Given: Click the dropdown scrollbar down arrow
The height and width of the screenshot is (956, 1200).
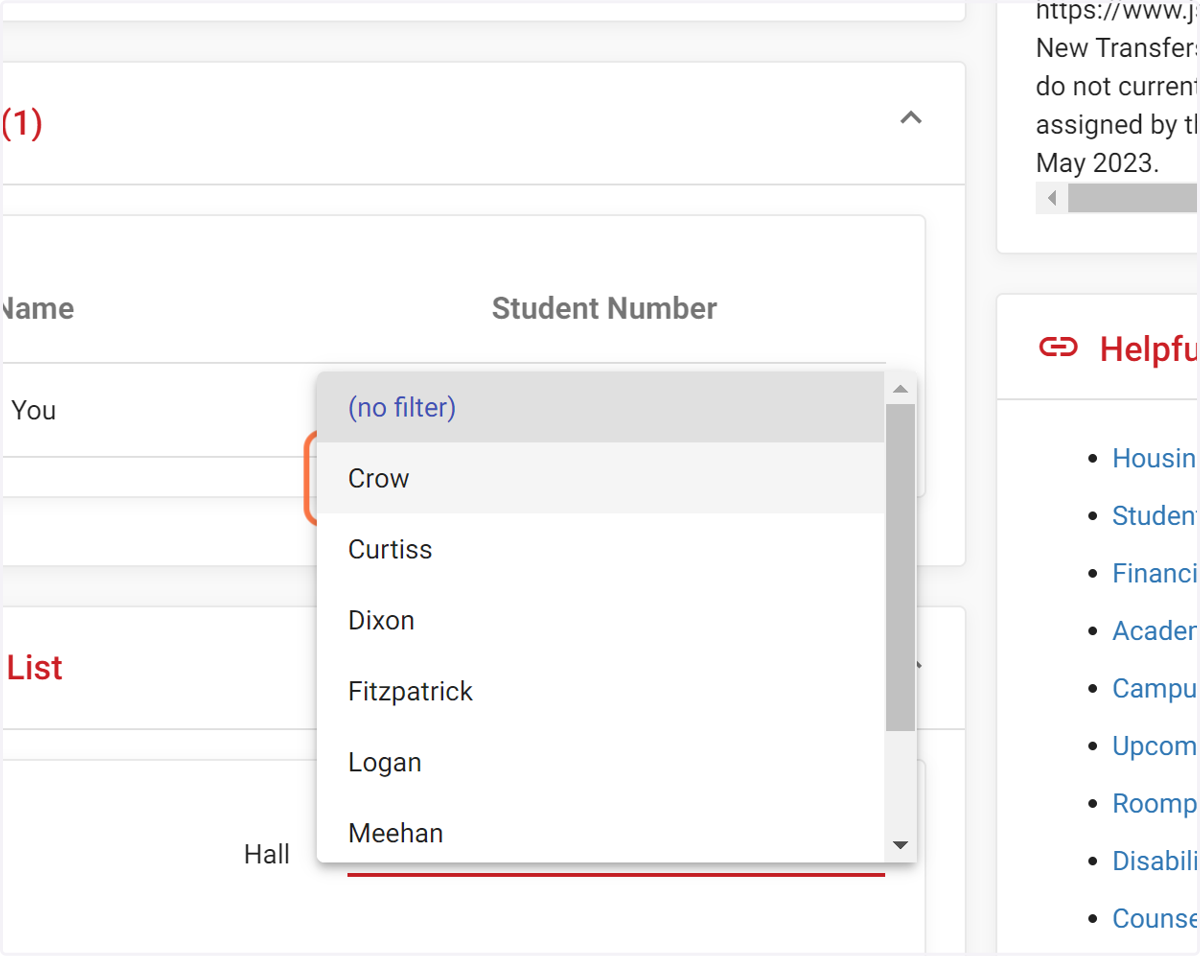Looking at the screenshot, I should click(900, 846).
